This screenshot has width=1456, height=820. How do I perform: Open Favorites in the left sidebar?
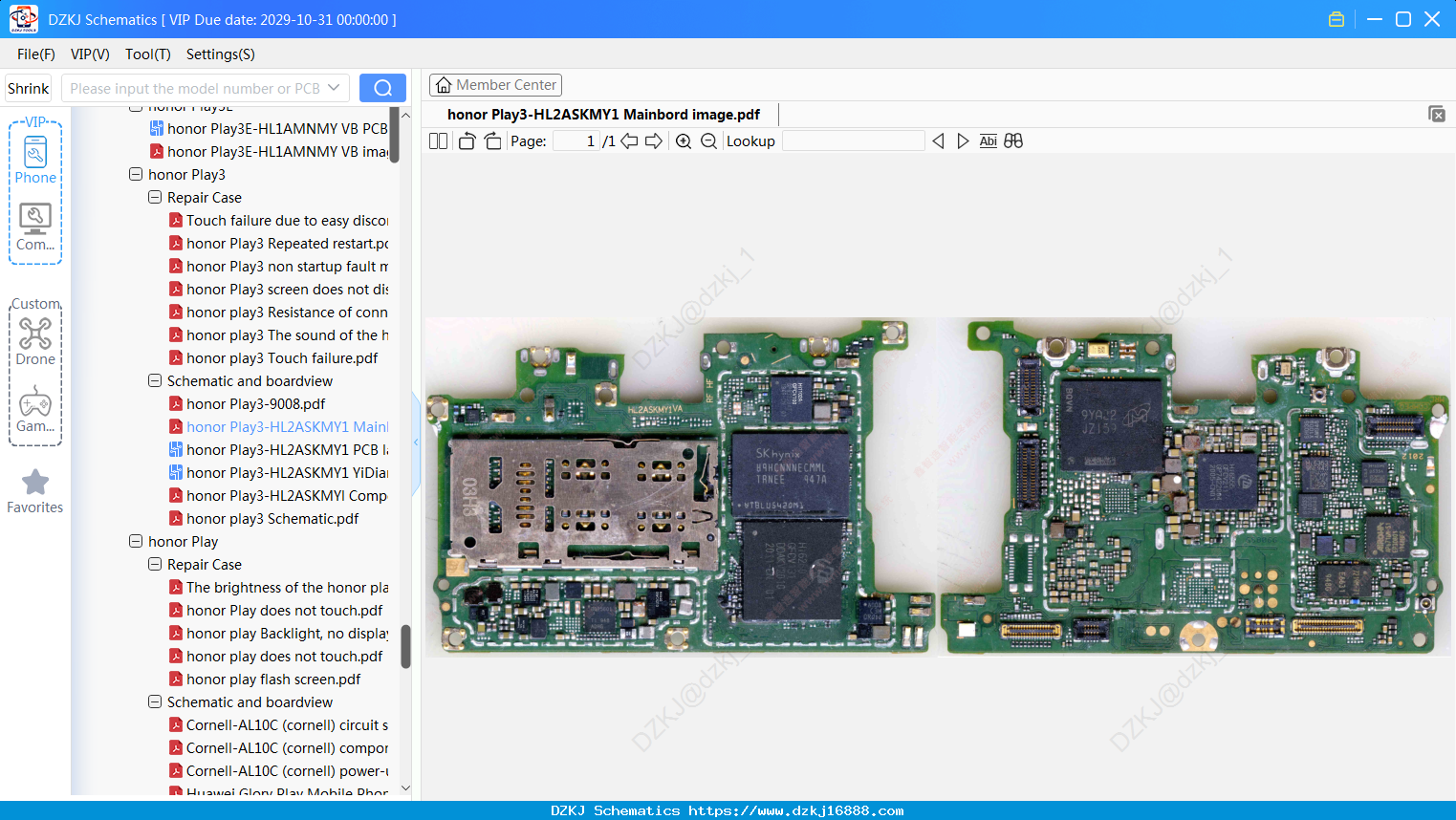pyautogui.click(x=35, y=492)
